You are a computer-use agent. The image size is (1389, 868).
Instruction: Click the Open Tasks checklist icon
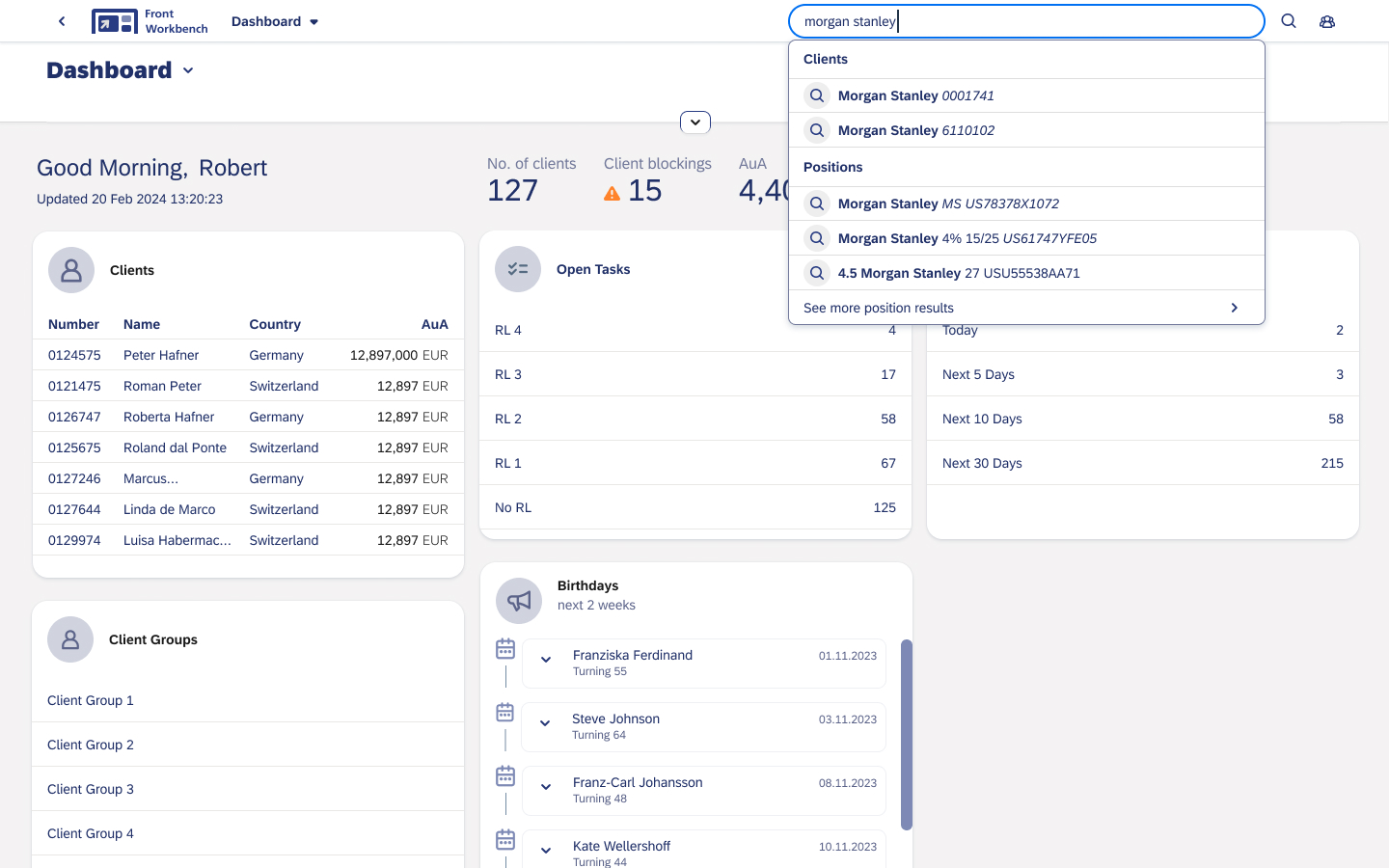(x=518, y=269)
